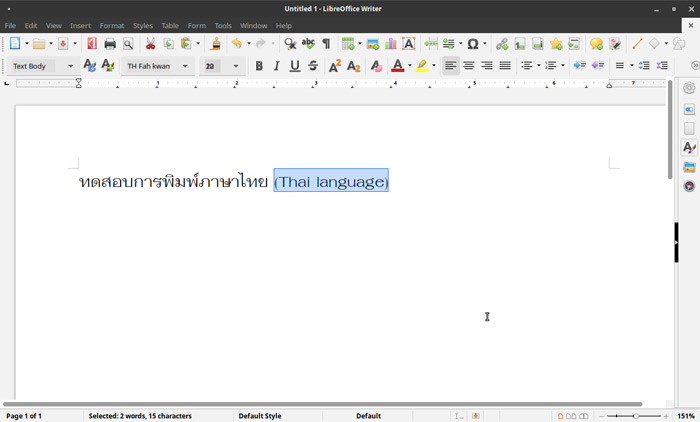Toggle formatting marks with the pilcrow button
Image resolution: width=700 pixels, height=422 pixels.
[x=326, y=44]
